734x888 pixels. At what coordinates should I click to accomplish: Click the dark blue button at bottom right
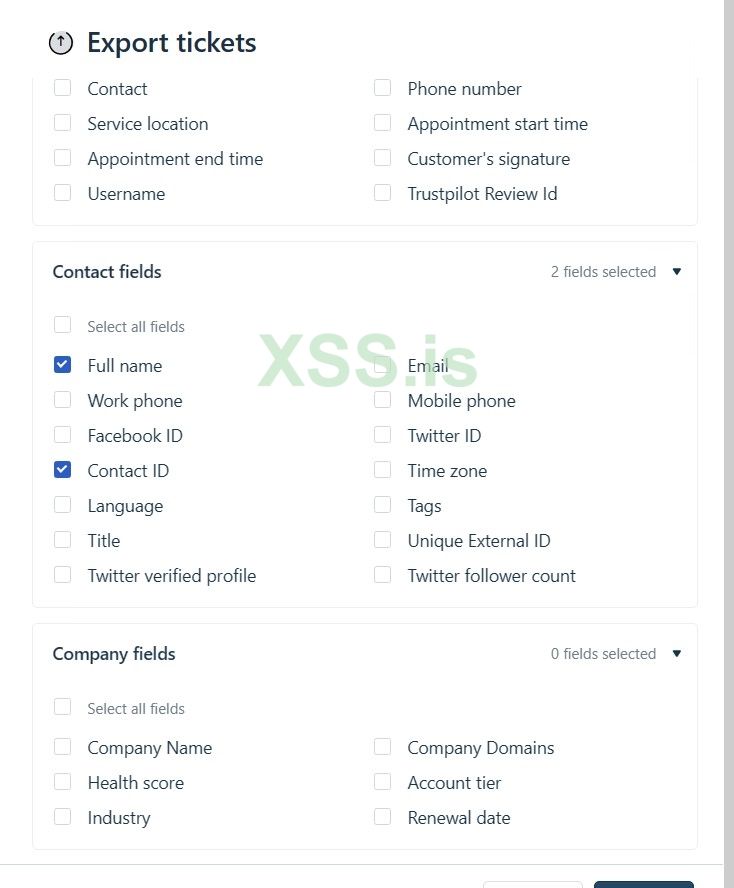[643, 883]
